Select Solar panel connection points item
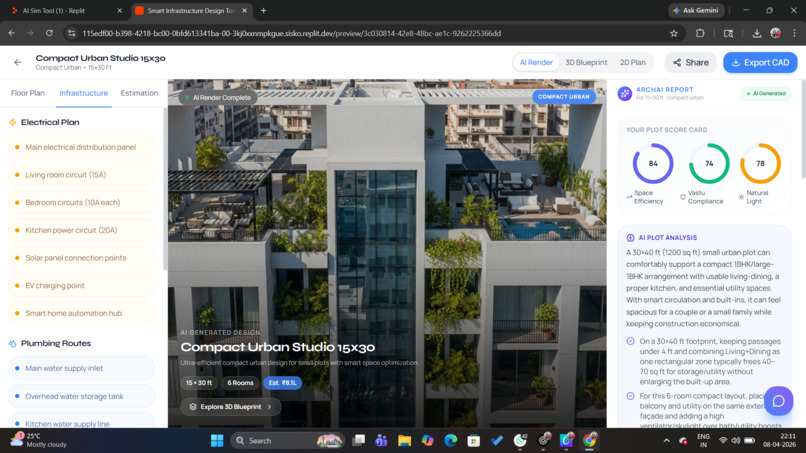 (x=81, y=258)
